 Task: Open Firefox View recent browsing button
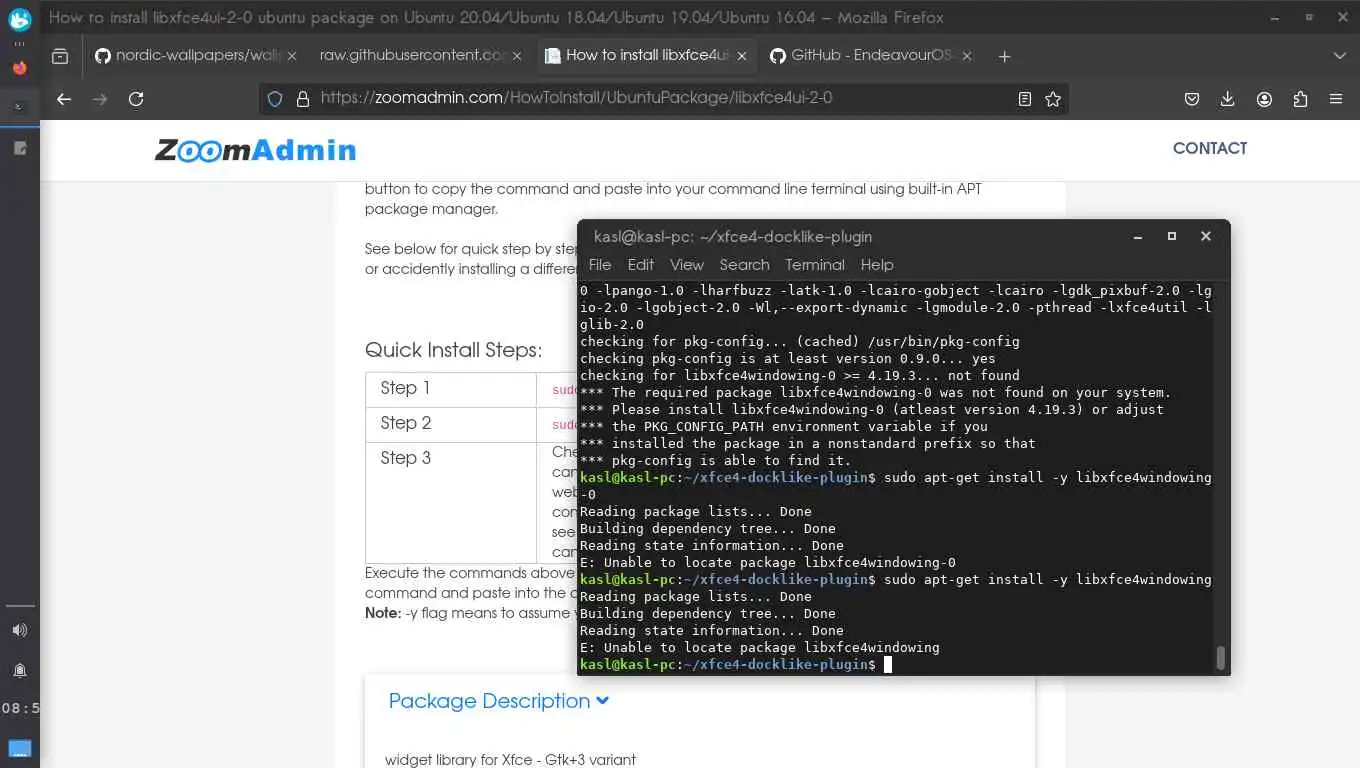click(x=60, y=56)
